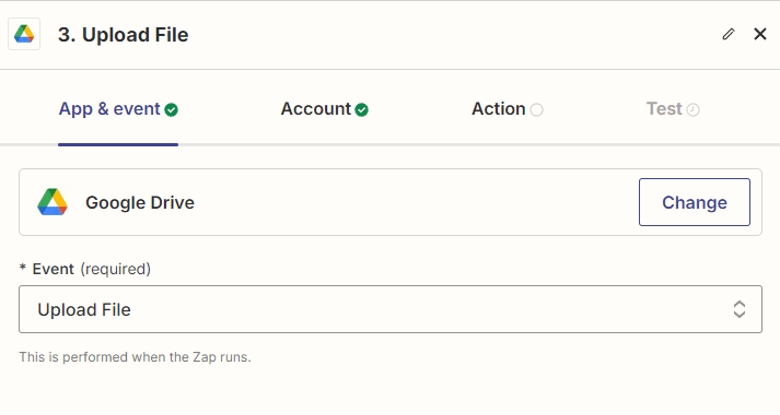The width and height of the screenshot is (780, 415).
Task: Click the Google Drive logo in the app row
Action: point(52,203)
